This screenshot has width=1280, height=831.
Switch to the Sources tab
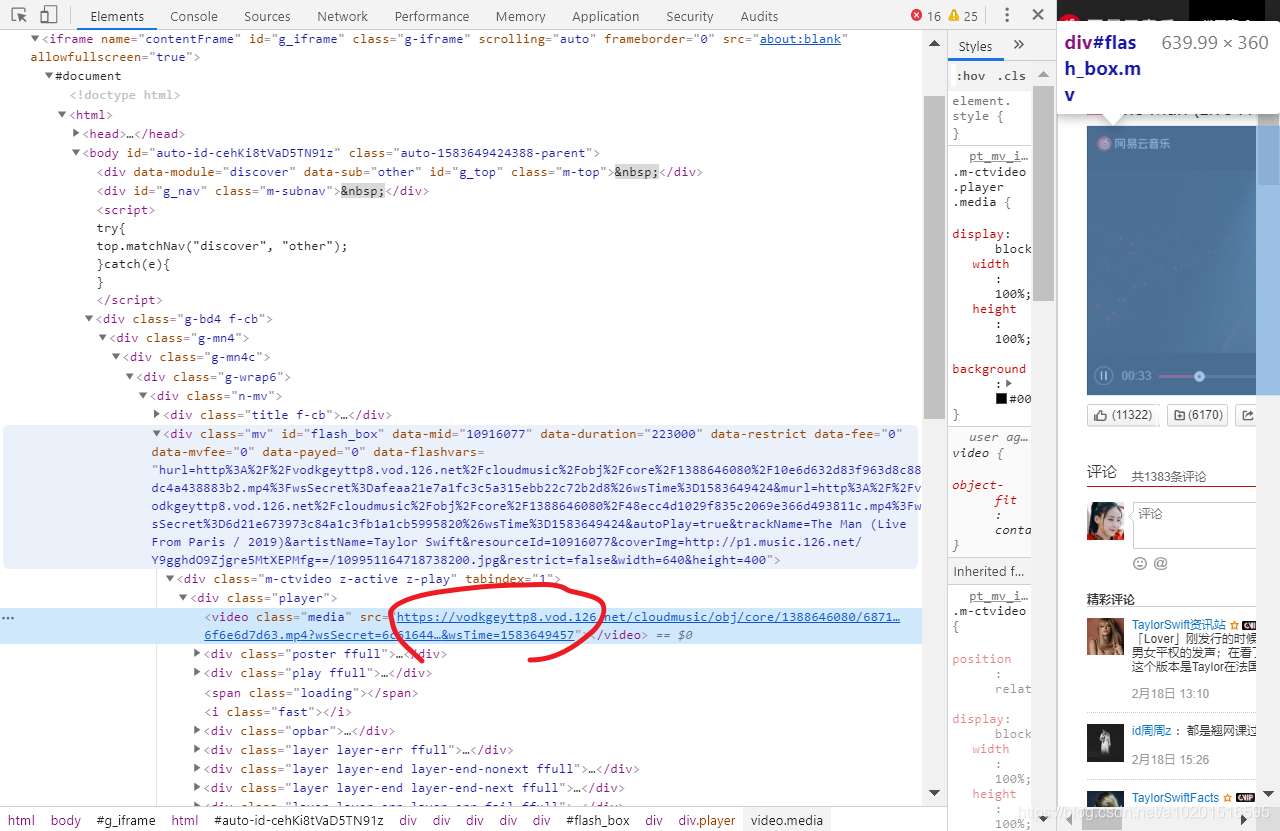coord(267,16)
